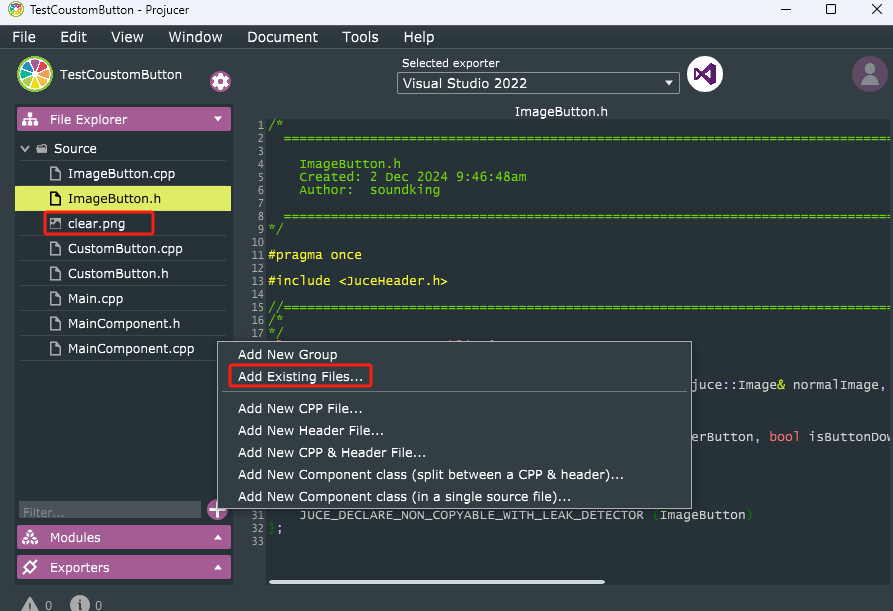The height and width of the screenshot is (611, 893).
Task: Click the #include <JuceHeader.h> line
Action: click(358, 281)
